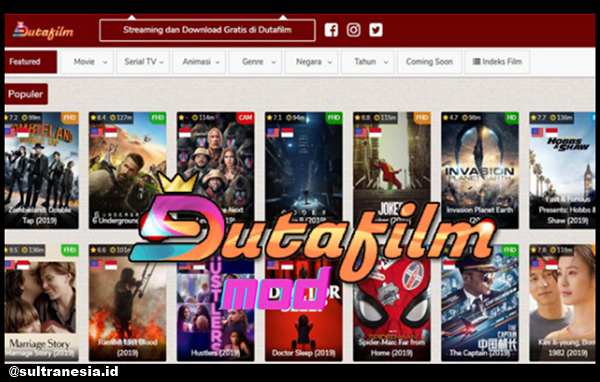Open Doctor Sleep (2019) poster

[303, 302]
